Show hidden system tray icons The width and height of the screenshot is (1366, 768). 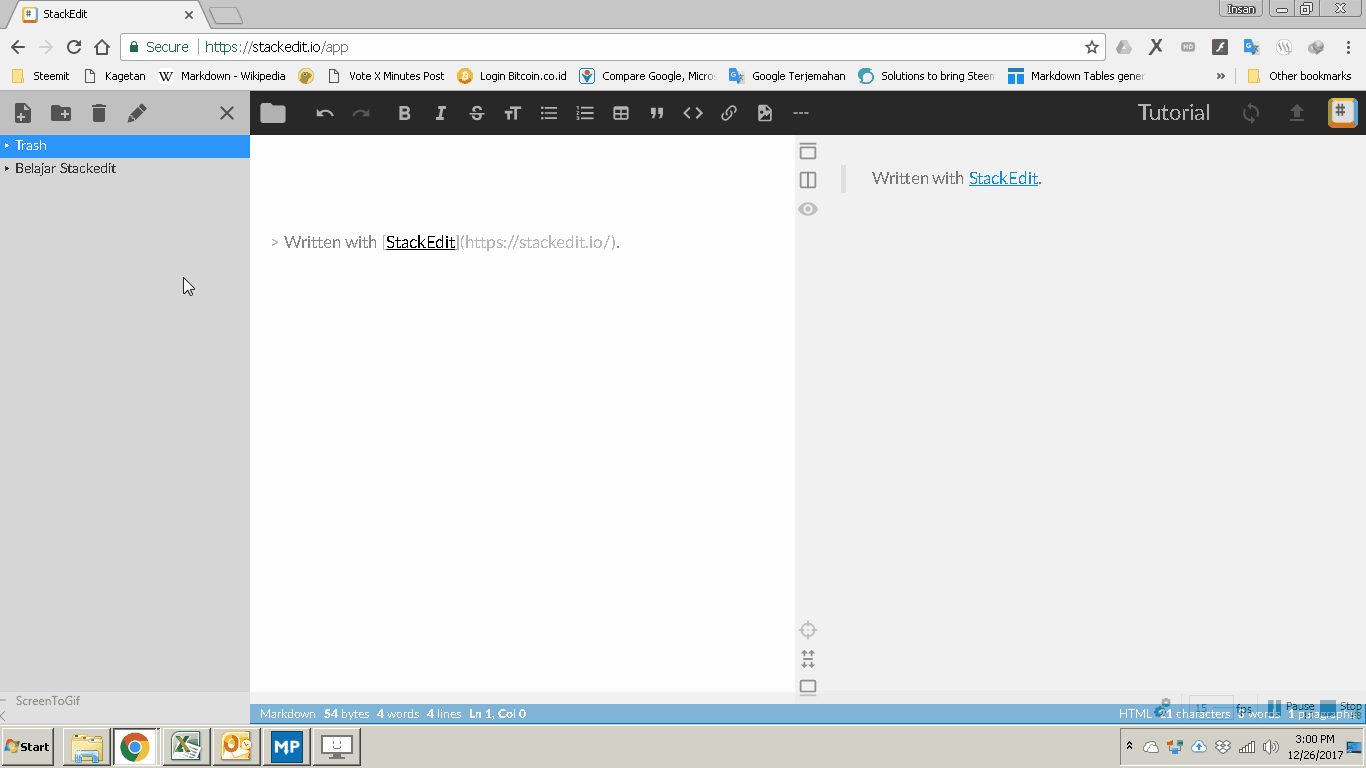[1130, 747]
